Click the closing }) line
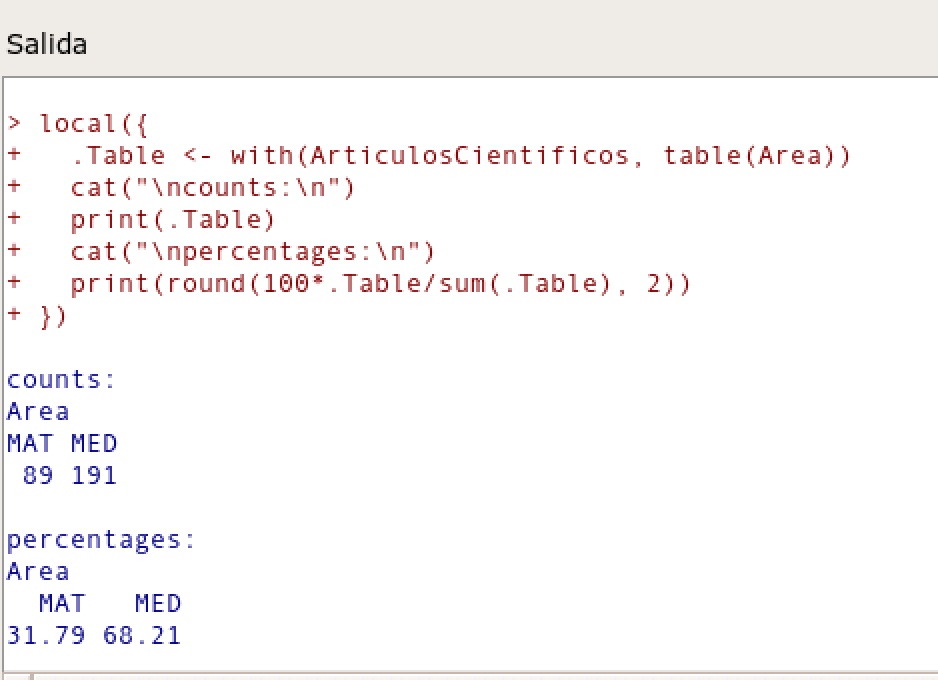 (52, 316)
